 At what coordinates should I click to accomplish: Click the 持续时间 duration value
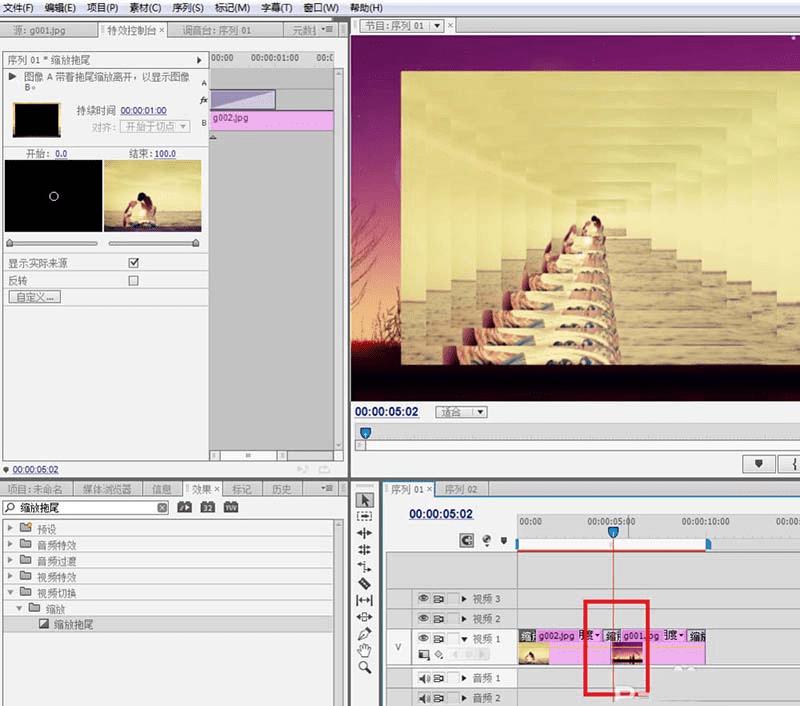144,110
